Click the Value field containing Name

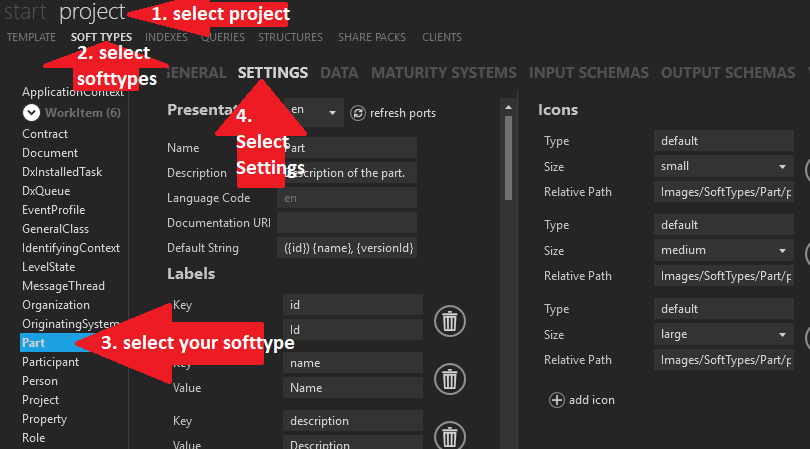(x=353, y=388)
